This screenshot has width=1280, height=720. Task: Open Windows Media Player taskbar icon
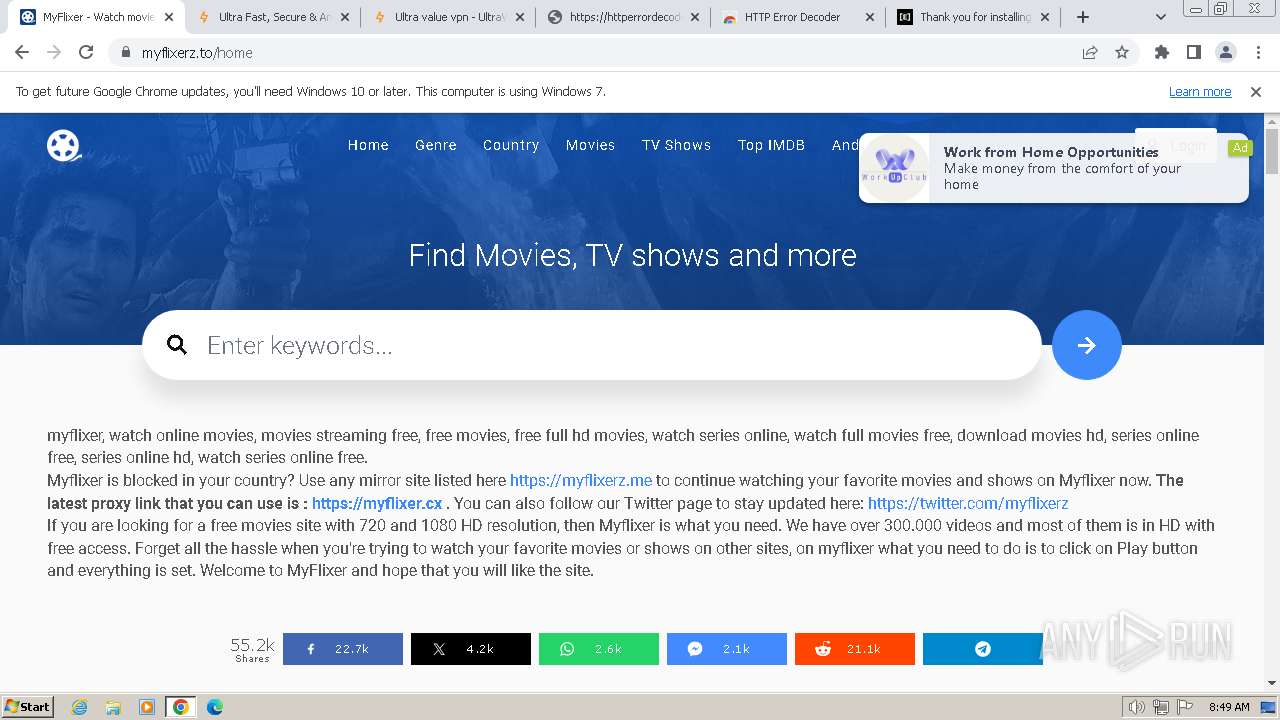(147, 707)
